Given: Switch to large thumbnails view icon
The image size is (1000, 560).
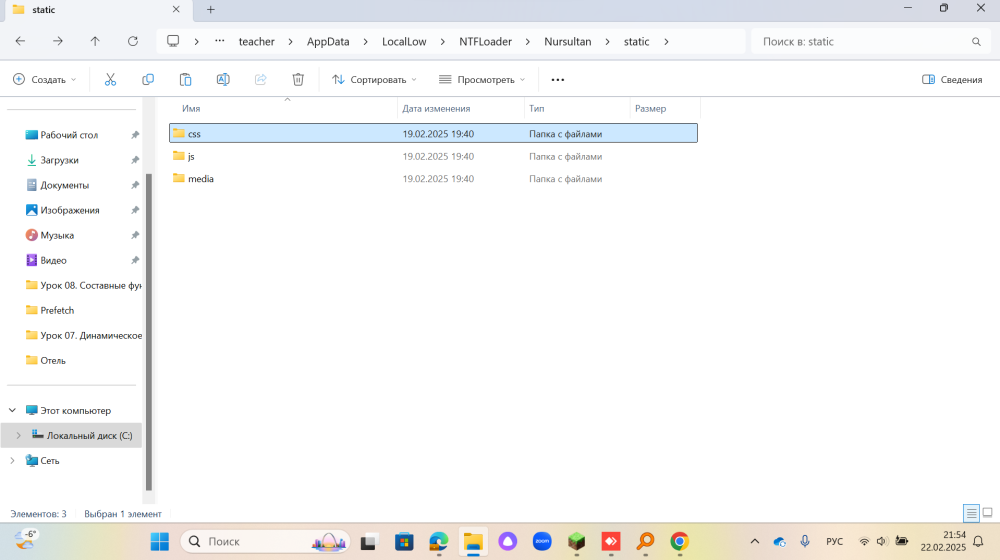Looking at the screenshot, I should coord(987,513).
